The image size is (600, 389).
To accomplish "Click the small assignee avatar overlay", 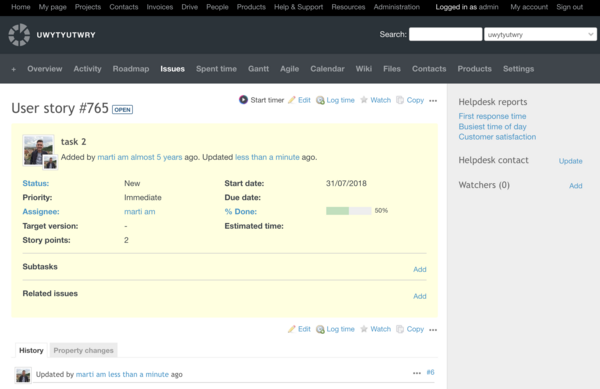I will (50, 162).
